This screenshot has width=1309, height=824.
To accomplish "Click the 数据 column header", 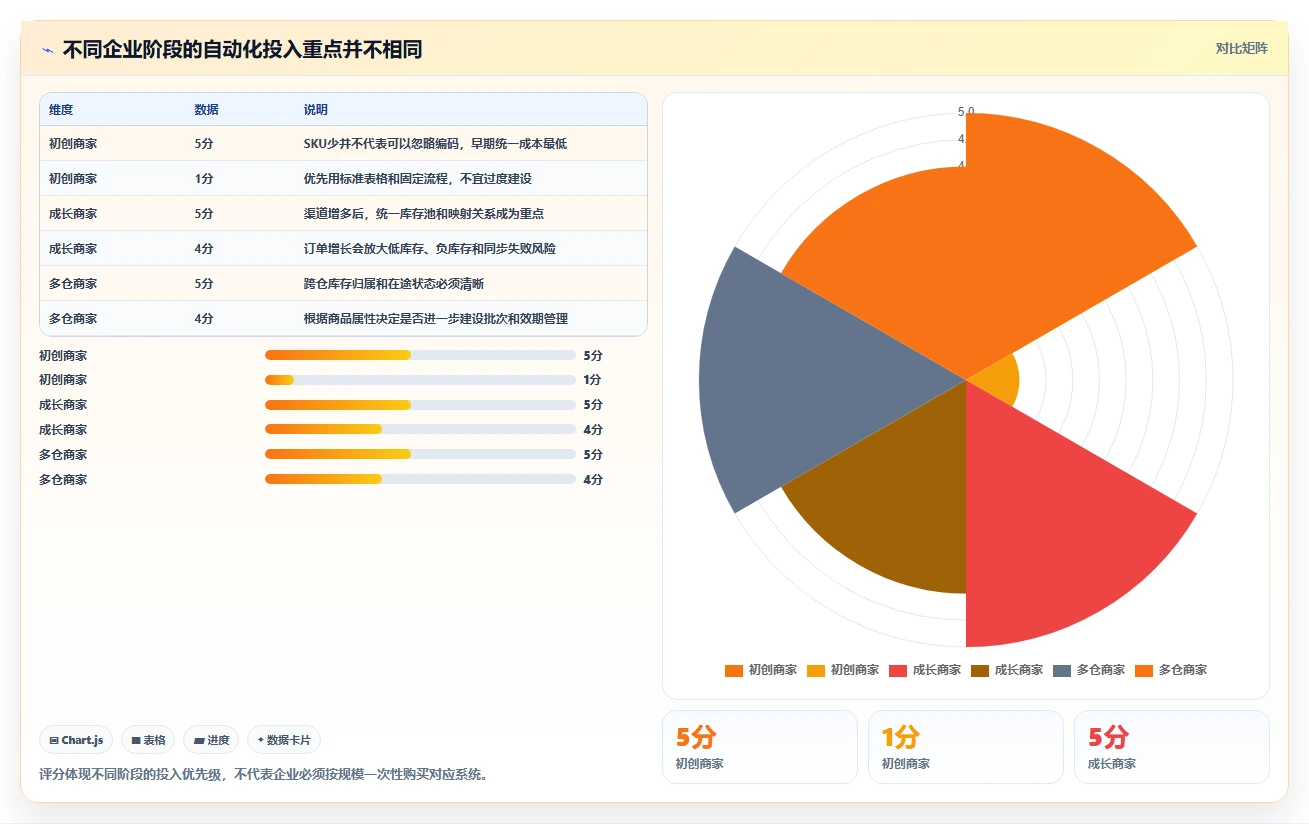I will click(x=207, y=110).
